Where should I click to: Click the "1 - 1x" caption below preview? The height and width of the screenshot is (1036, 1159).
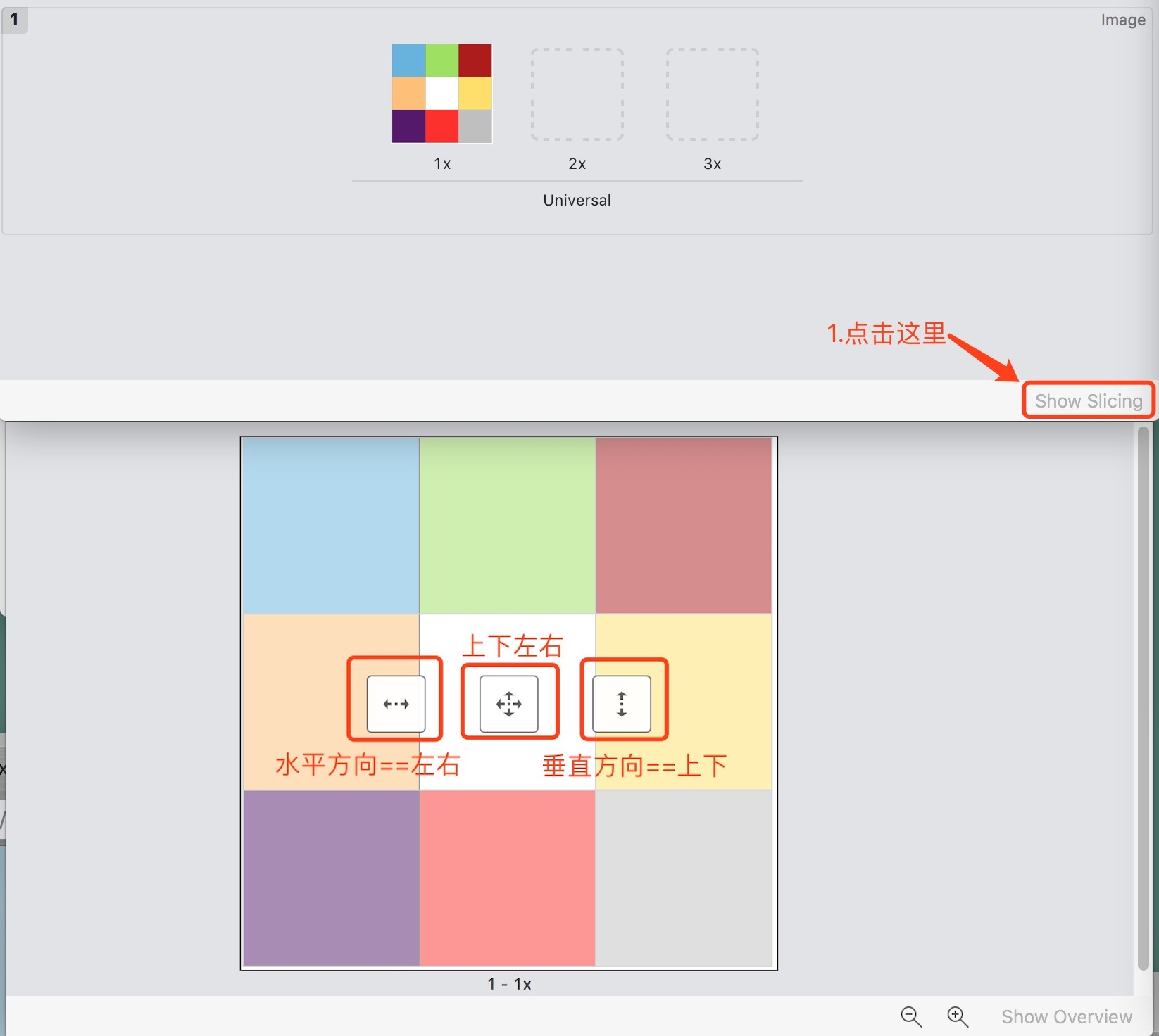(509, 984)
